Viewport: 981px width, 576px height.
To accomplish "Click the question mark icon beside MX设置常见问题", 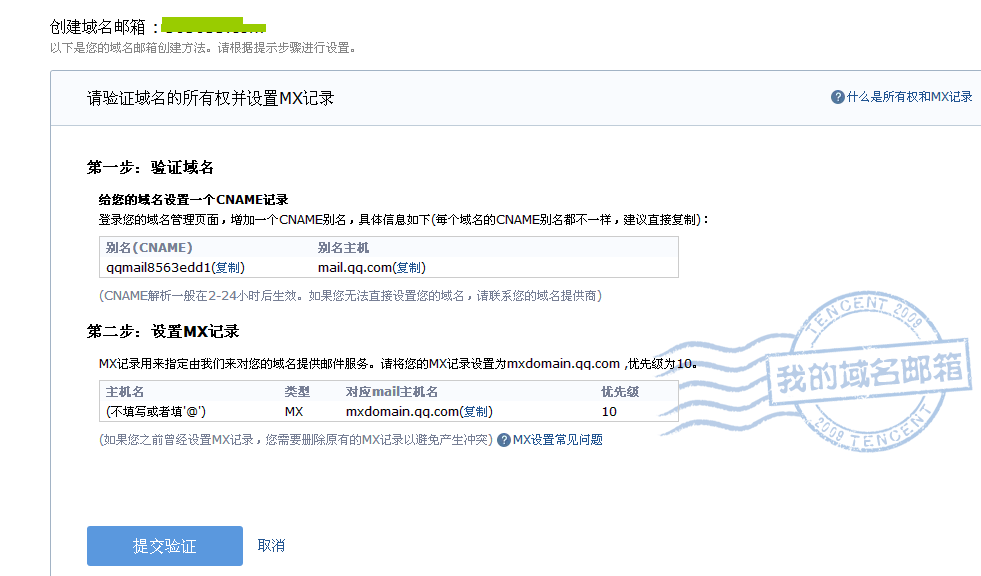I will pos(504,440).
